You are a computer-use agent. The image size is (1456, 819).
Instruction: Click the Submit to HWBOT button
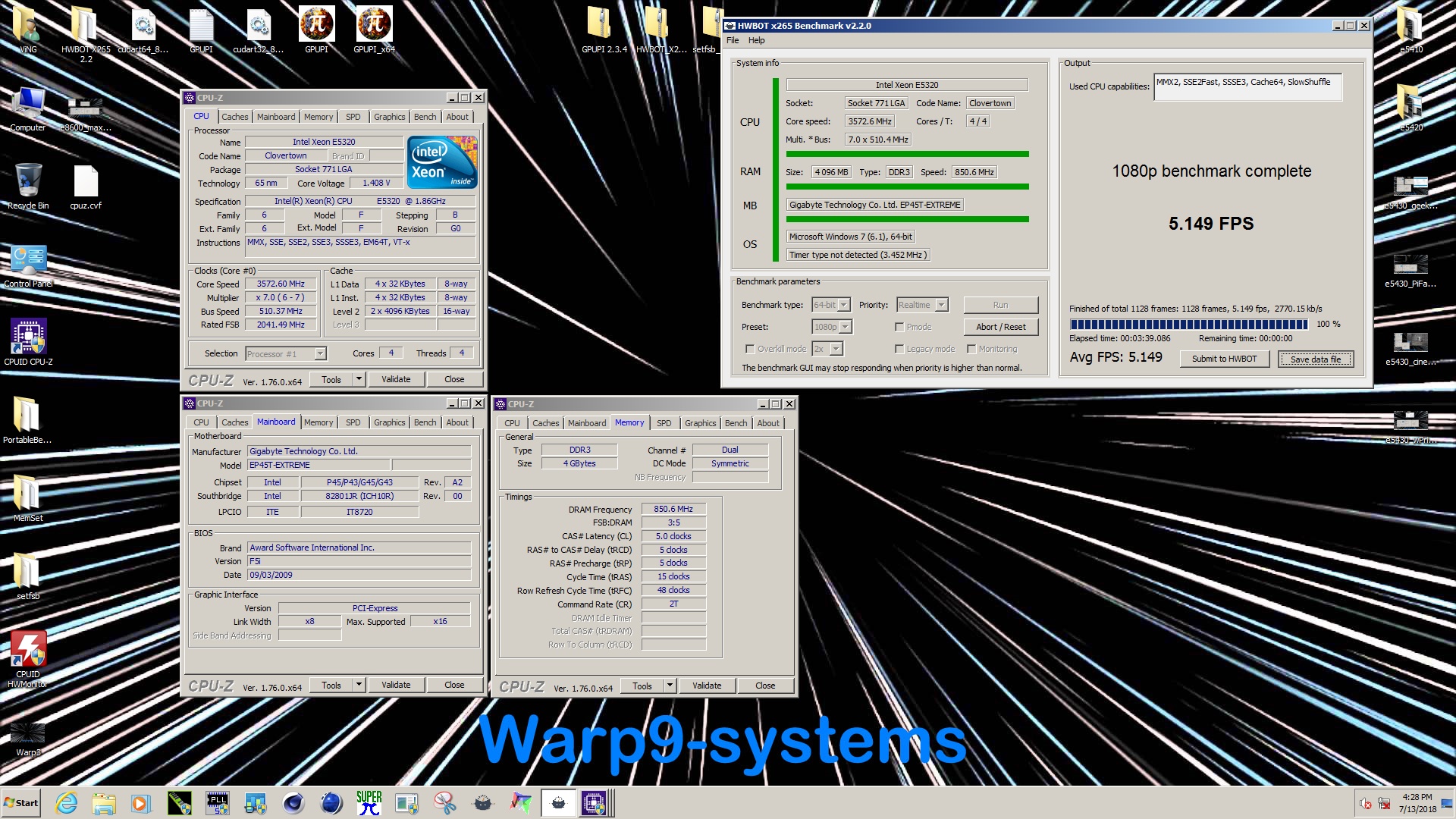(1224, 359)
